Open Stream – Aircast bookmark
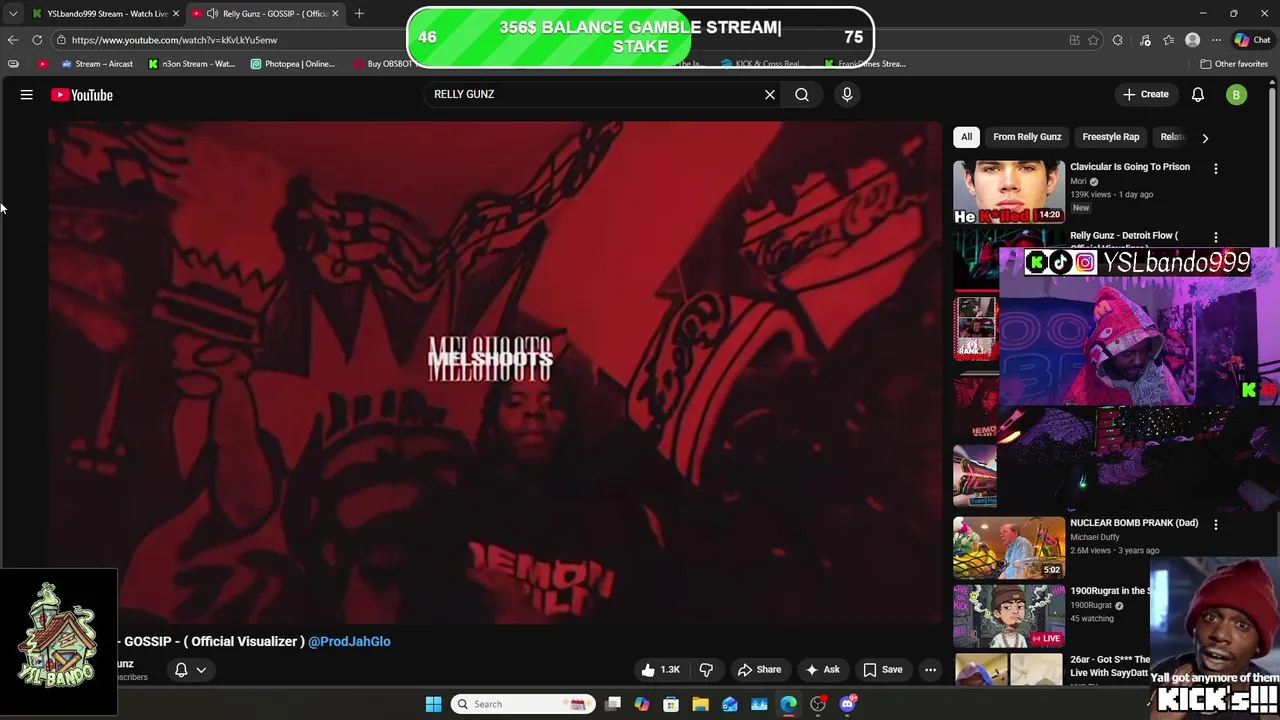This screenshot has width=1280, height=720. tap(97, 64)
